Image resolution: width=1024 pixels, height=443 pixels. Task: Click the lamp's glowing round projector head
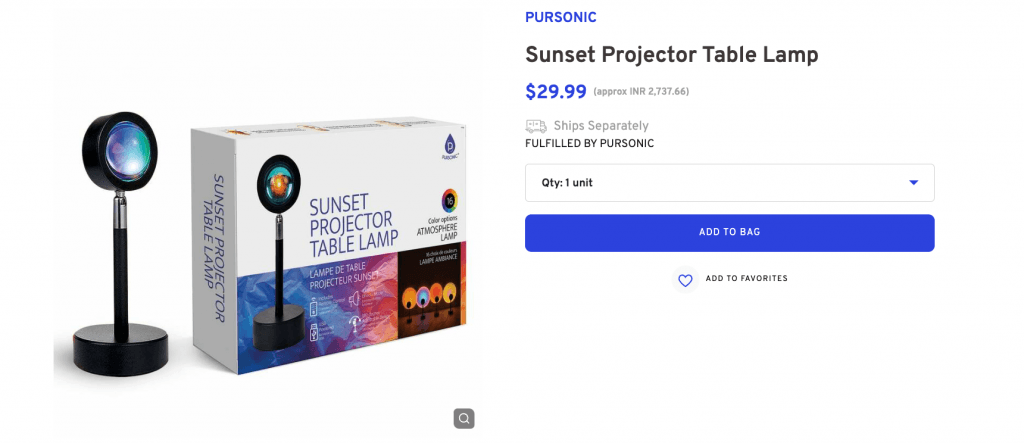[119, 150]
